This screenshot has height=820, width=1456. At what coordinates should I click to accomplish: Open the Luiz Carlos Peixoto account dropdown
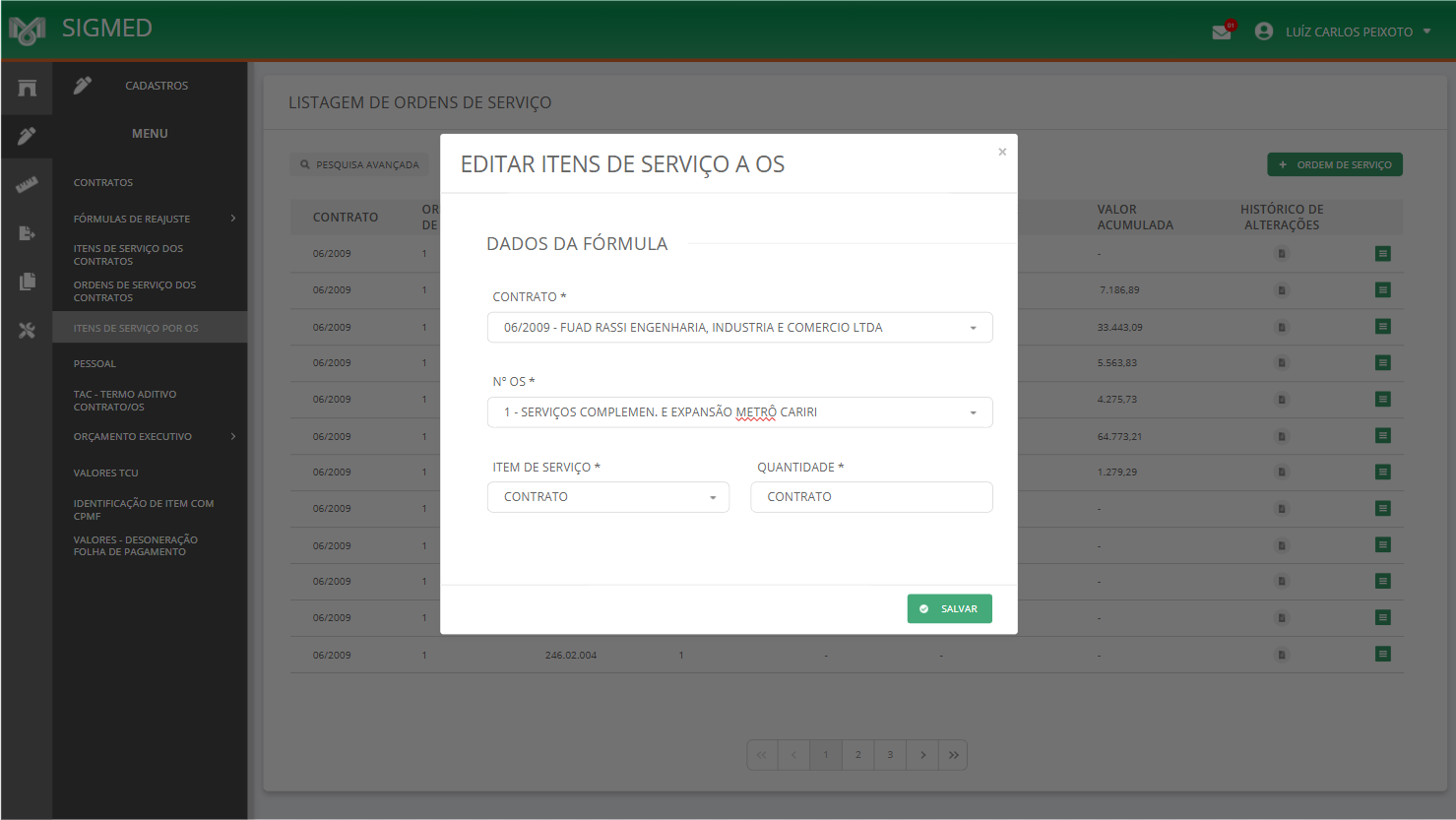1358,32
